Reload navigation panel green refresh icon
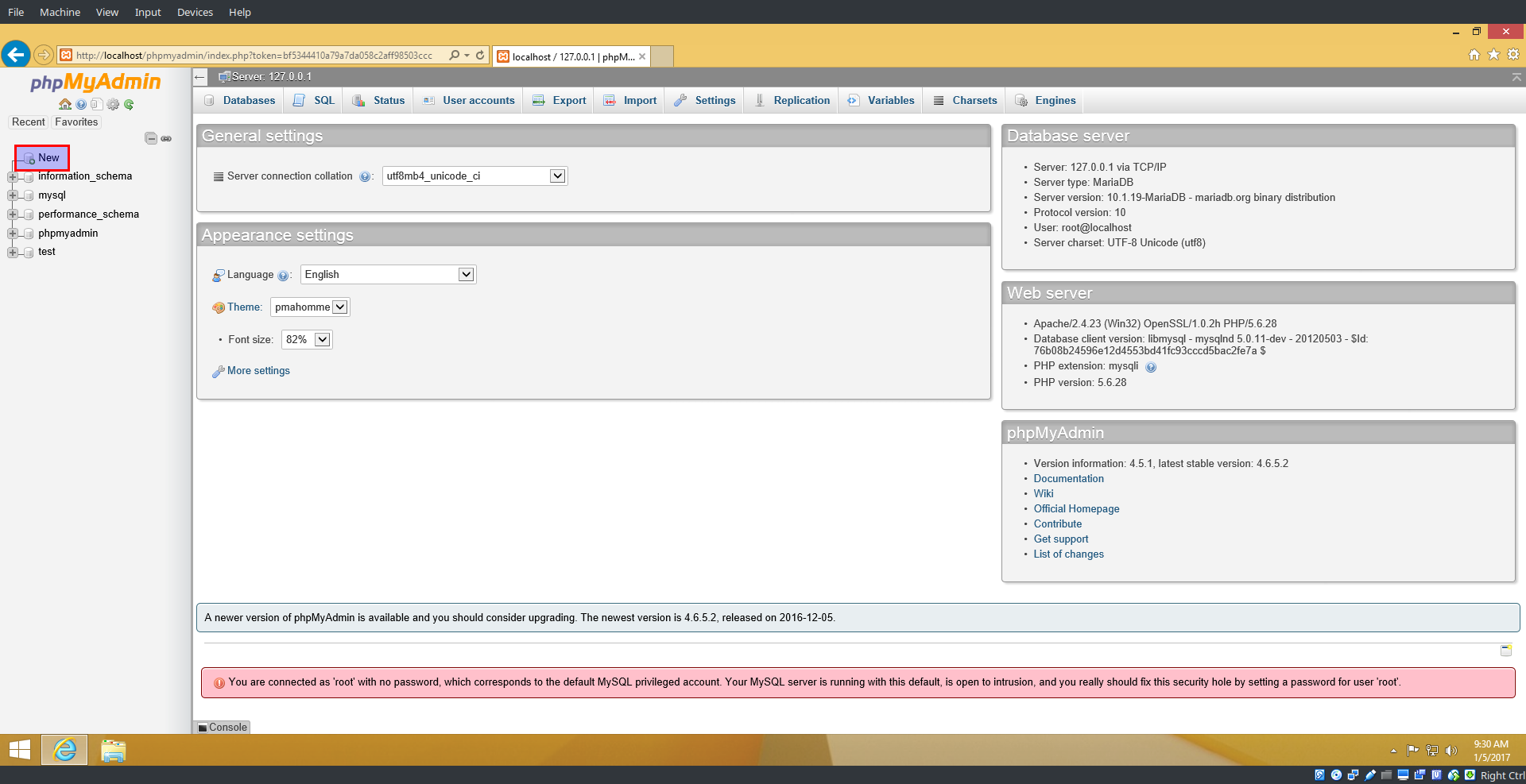1526x784 pixels. point(129,104)
